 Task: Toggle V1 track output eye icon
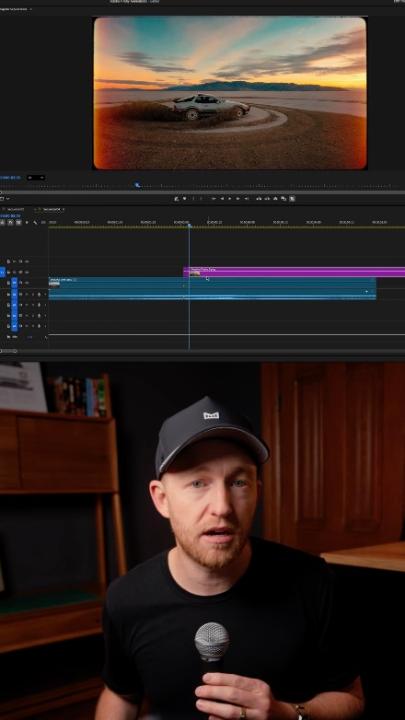27,283
